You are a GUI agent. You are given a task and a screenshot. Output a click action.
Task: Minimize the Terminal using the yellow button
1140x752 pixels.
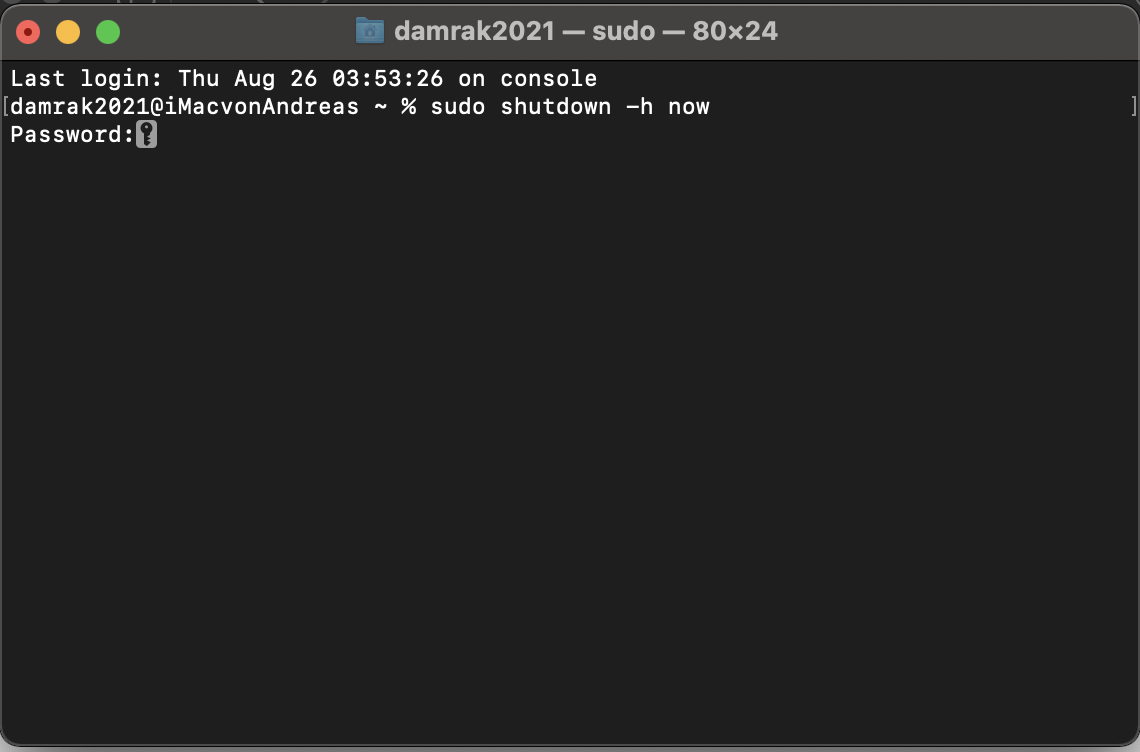coord(68,33)
